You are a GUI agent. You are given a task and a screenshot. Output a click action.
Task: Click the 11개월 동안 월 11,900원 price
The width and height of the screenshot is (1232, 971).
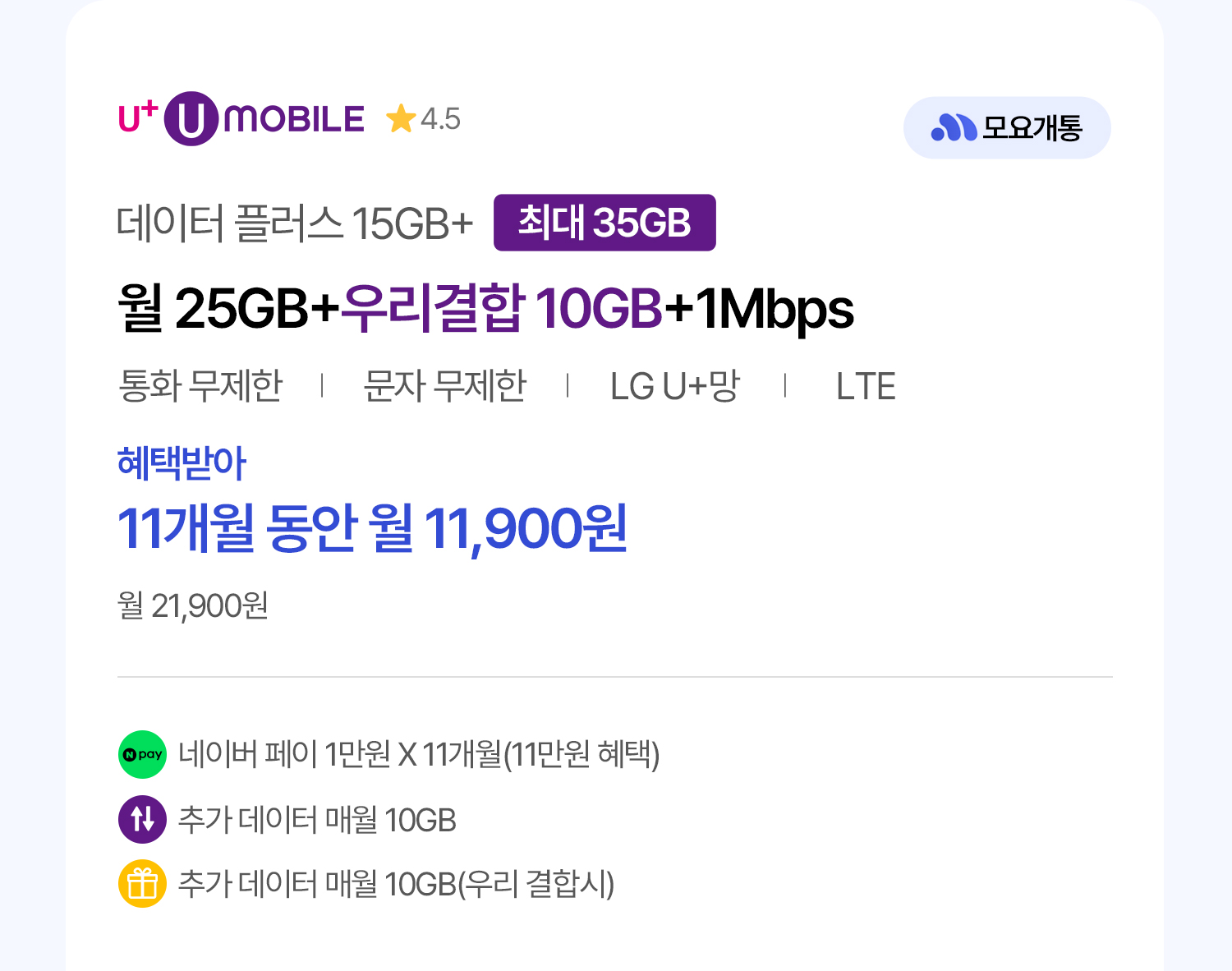click(x=372, y=527)
